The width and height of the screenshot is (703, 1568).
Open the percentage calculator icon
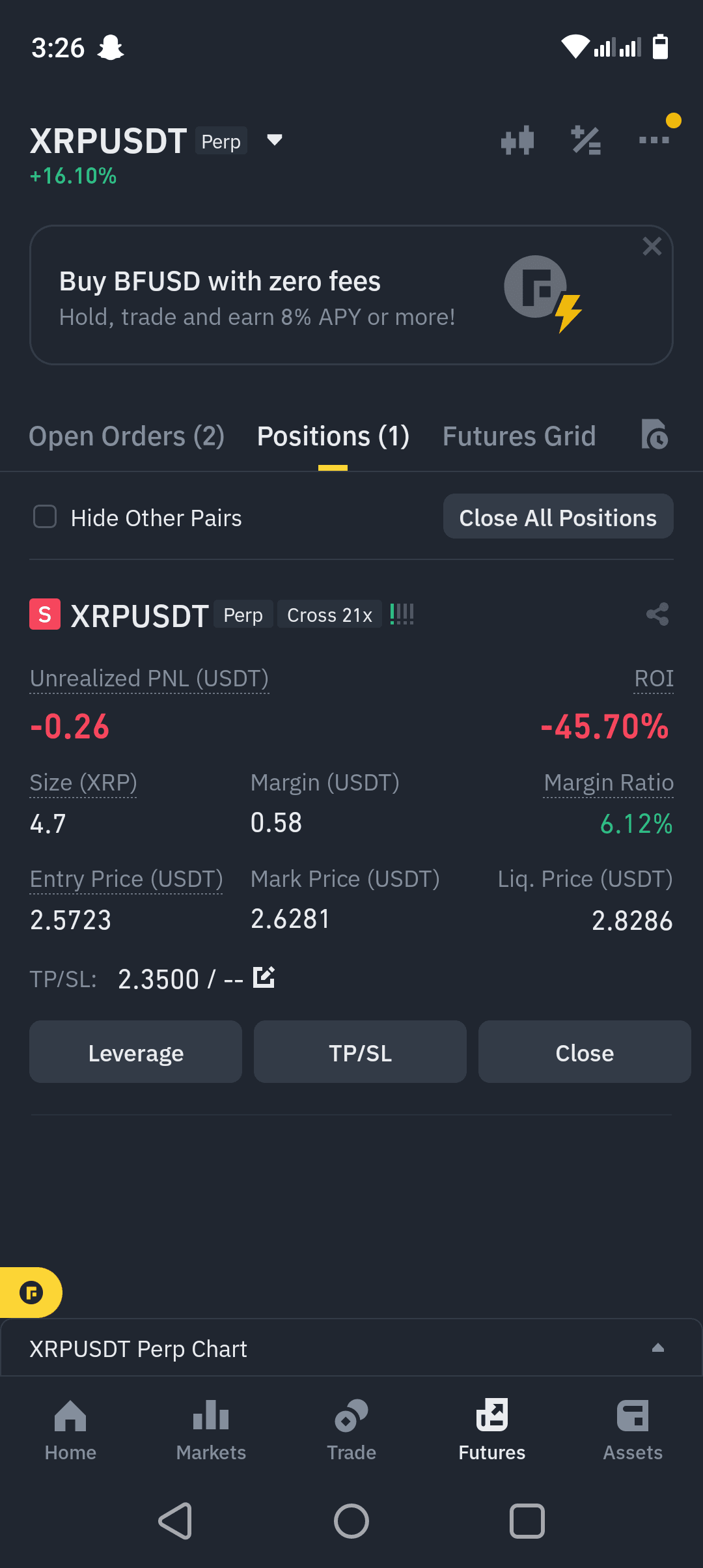click(586, 140)
